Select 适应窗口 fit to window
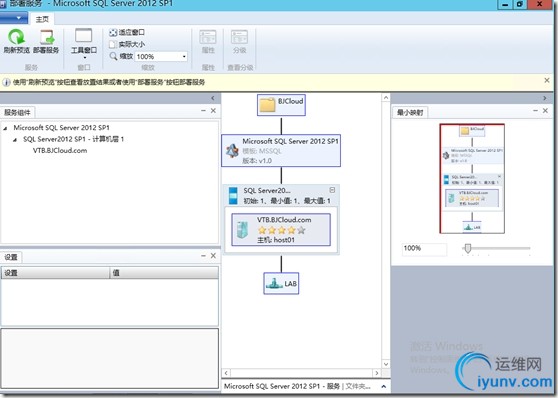The image size is (558, 398). coord(127,32)
